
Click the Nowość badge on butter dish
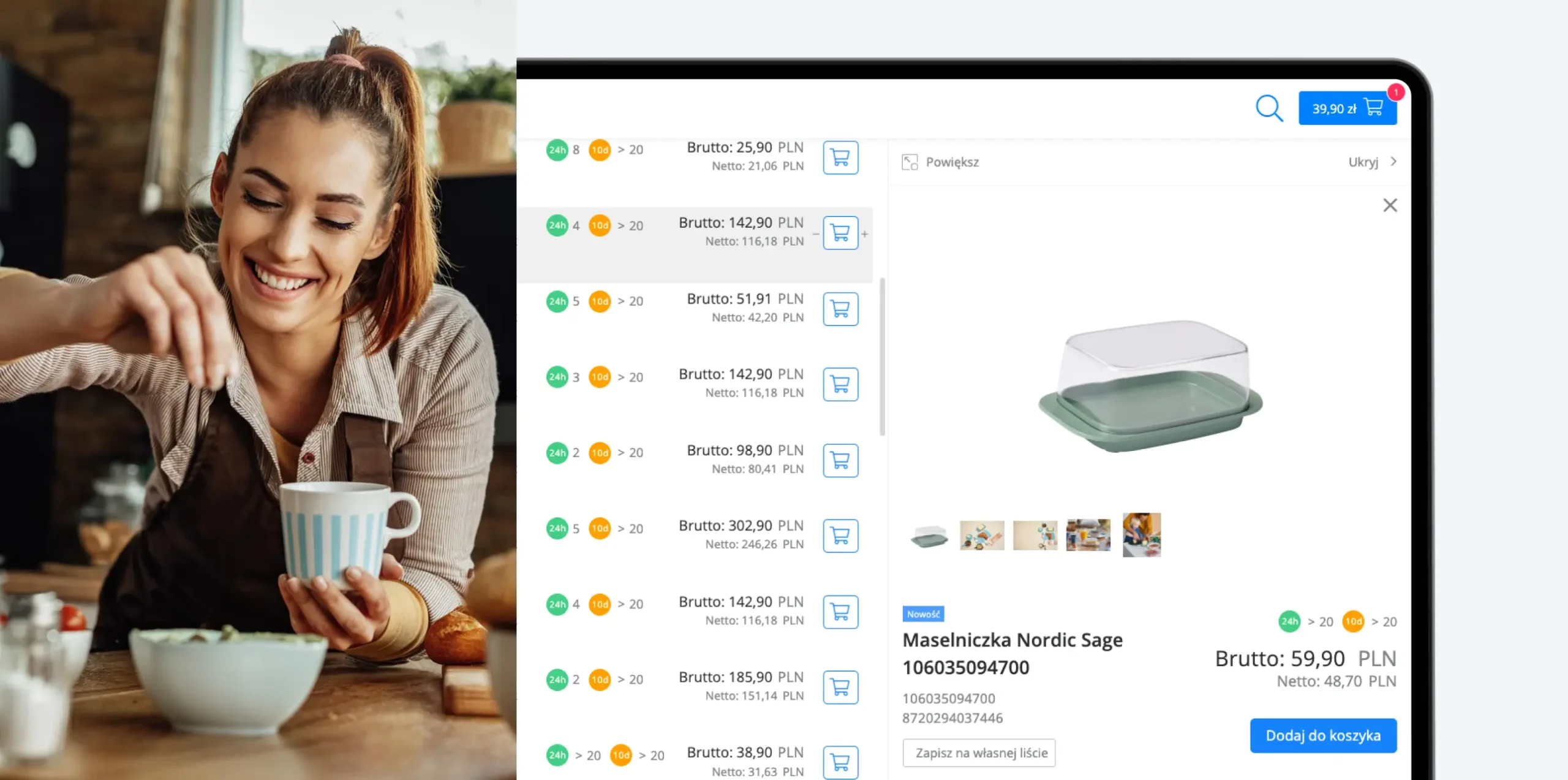coord(923,613)
